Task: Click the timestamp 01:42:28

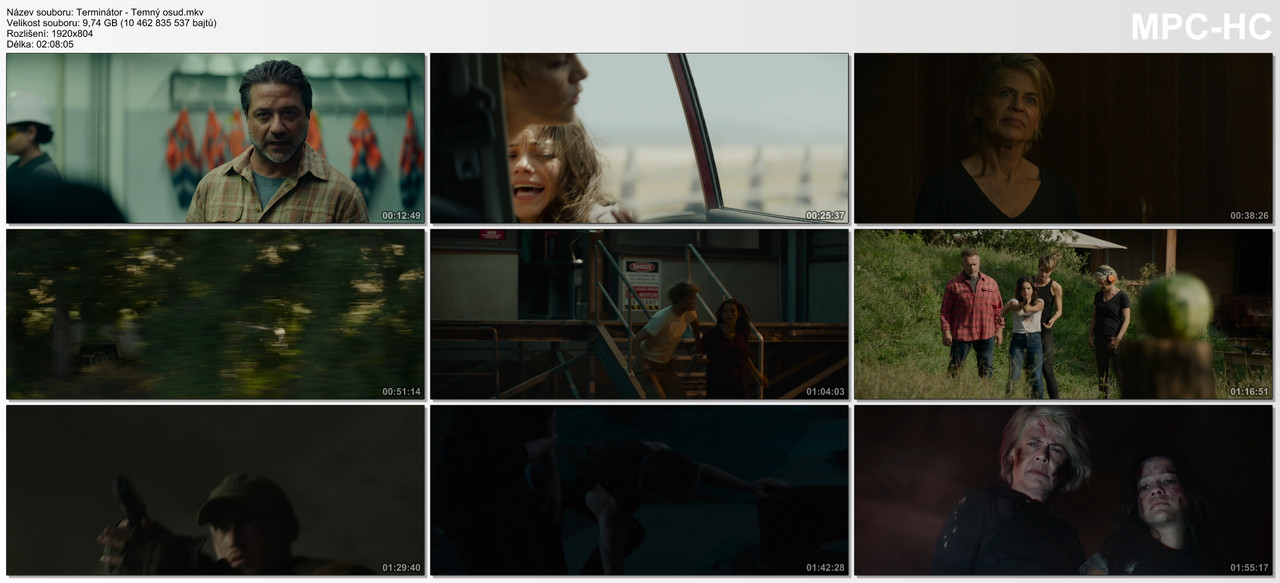Action: [x=825, y=568]
